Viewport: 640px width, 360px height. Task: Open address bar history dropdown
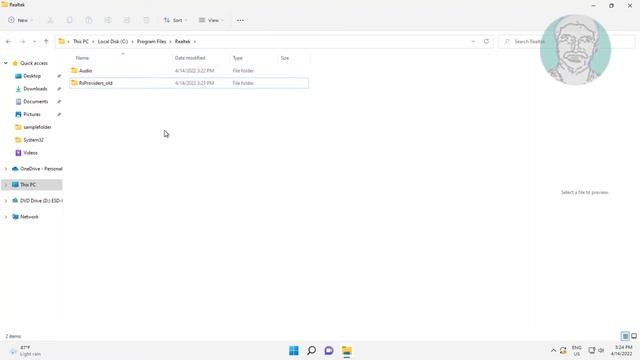pyautogui.click(x=473, y=42)
